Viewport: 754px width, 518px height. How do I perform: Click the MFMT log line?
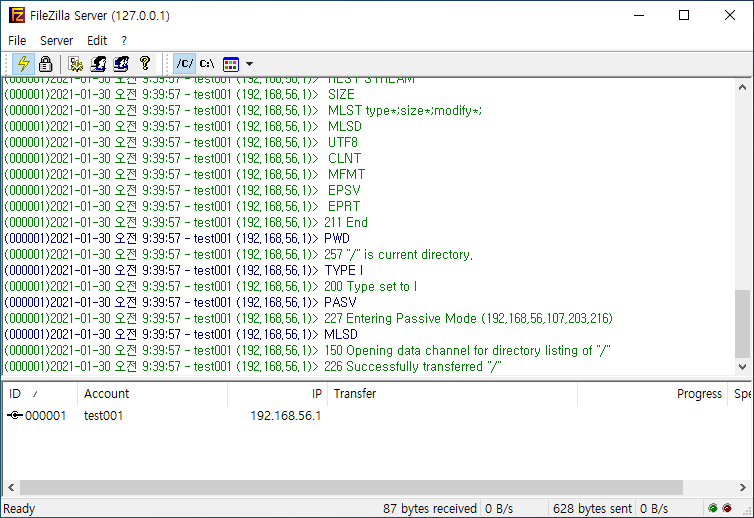[x=185, y=174]
